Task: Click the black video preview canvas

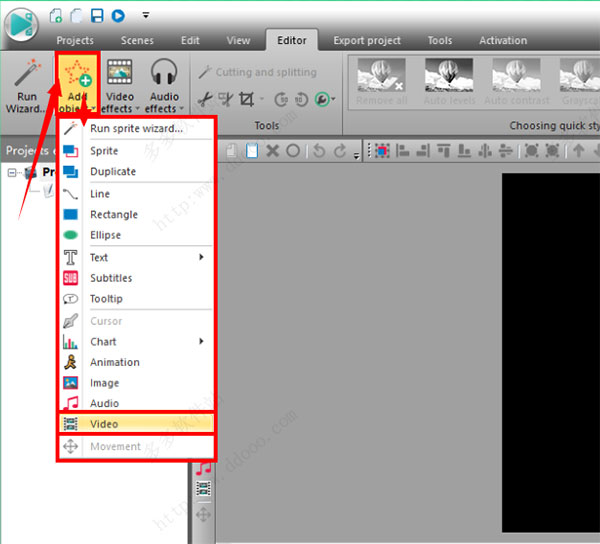Action: pos(551,352)
